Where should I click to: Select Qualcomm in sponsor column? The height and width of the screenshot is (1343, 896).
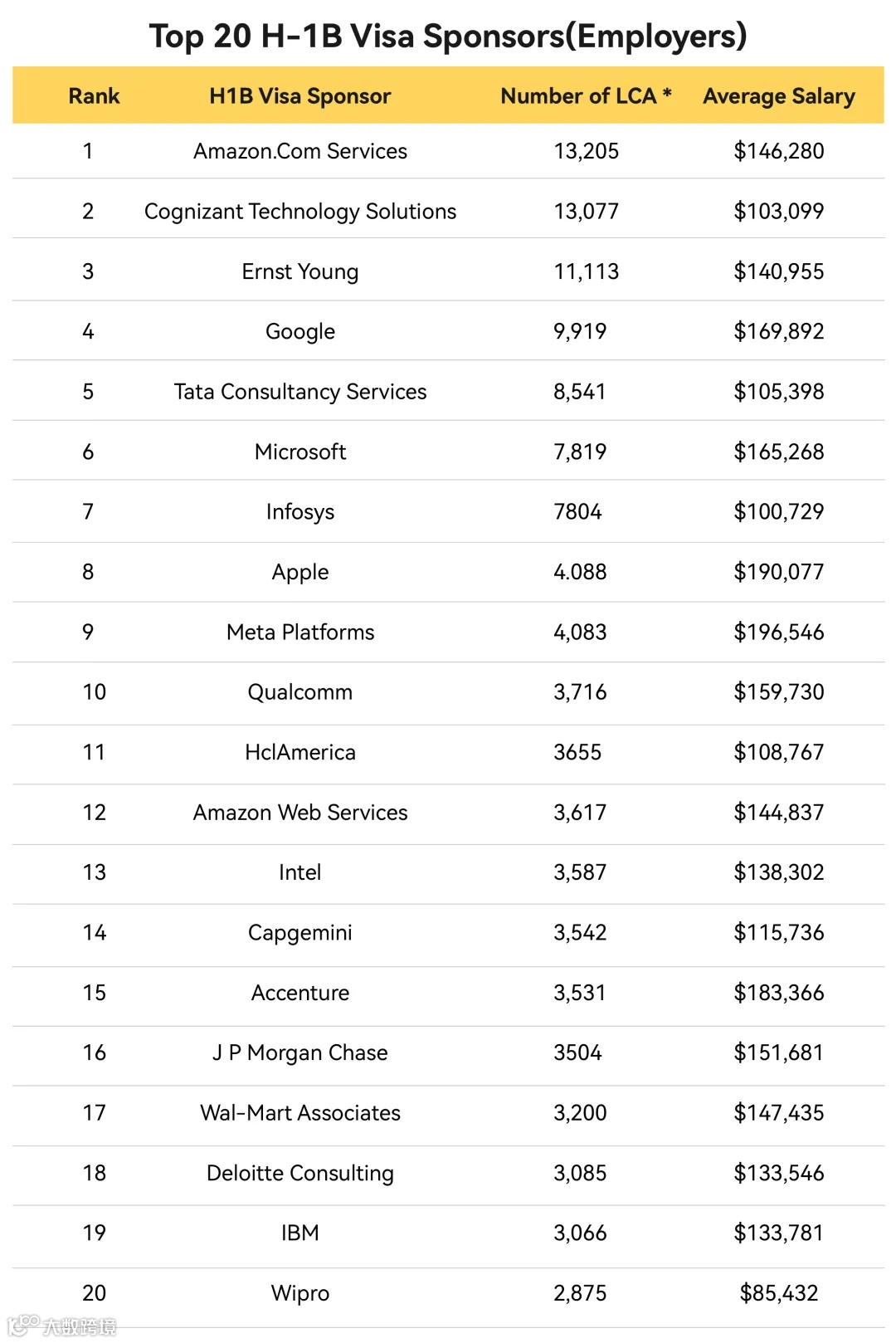click(300, 692)
